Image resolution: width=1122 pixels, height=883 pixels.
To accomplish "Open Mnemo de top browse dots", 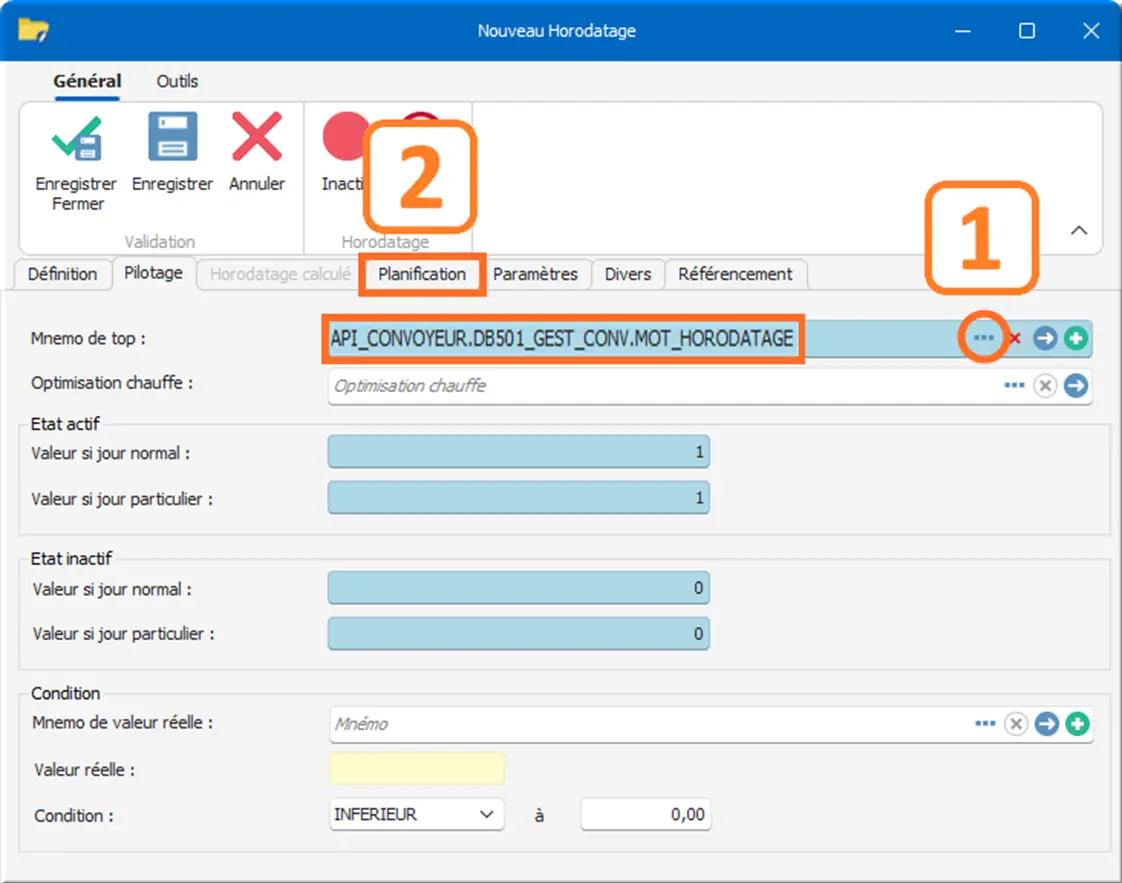I will click(x=984, y=338).
